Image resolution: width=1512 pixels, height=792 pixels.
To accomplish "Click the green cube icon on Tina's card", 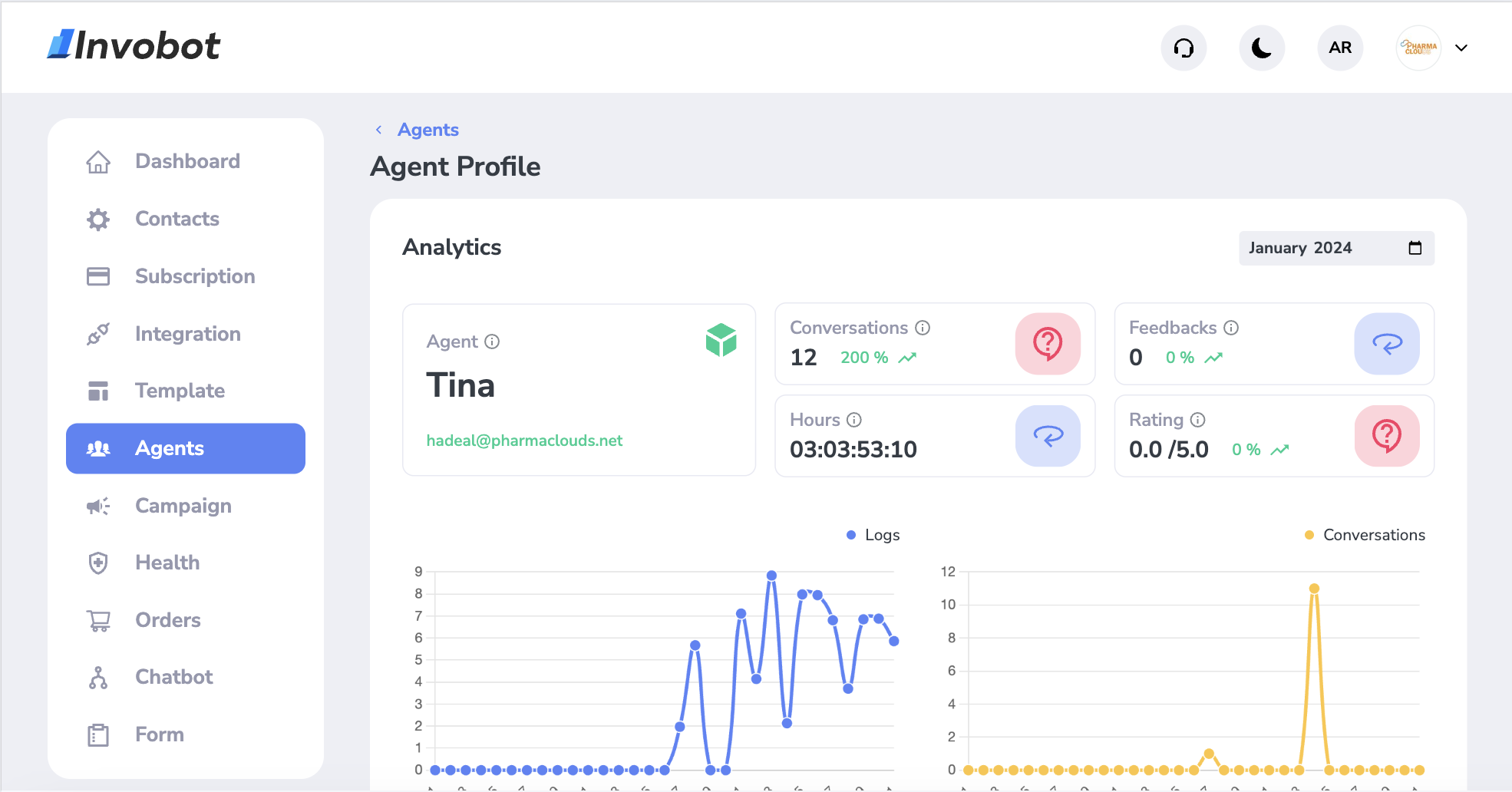I will (x=721, y=342).
